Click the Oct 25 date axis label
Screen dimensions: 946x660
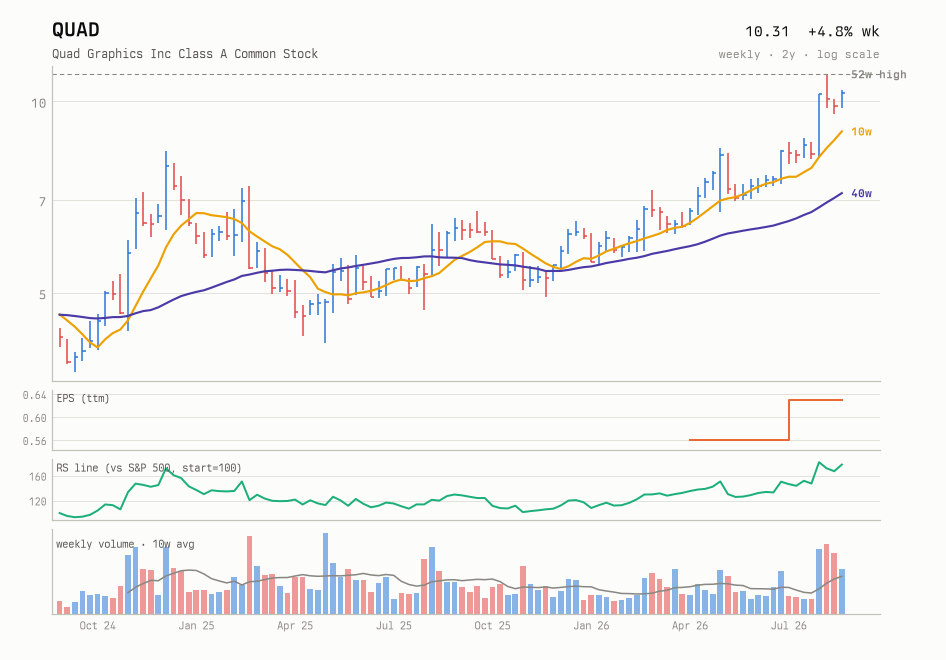point(492,626)
